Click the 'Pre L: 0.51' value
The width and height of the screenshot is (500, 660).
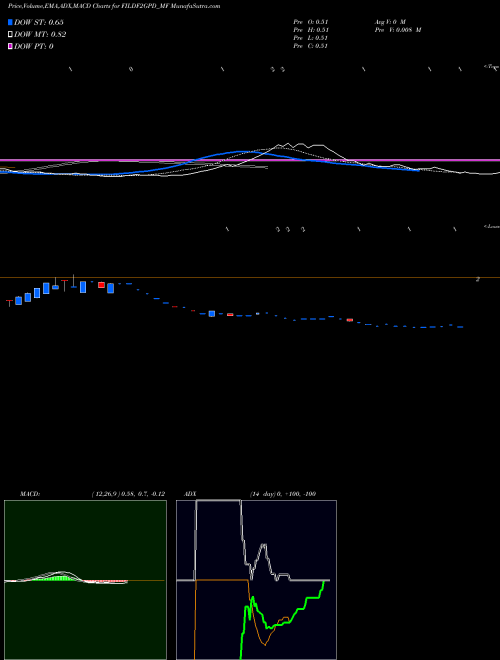click(311, 38)
